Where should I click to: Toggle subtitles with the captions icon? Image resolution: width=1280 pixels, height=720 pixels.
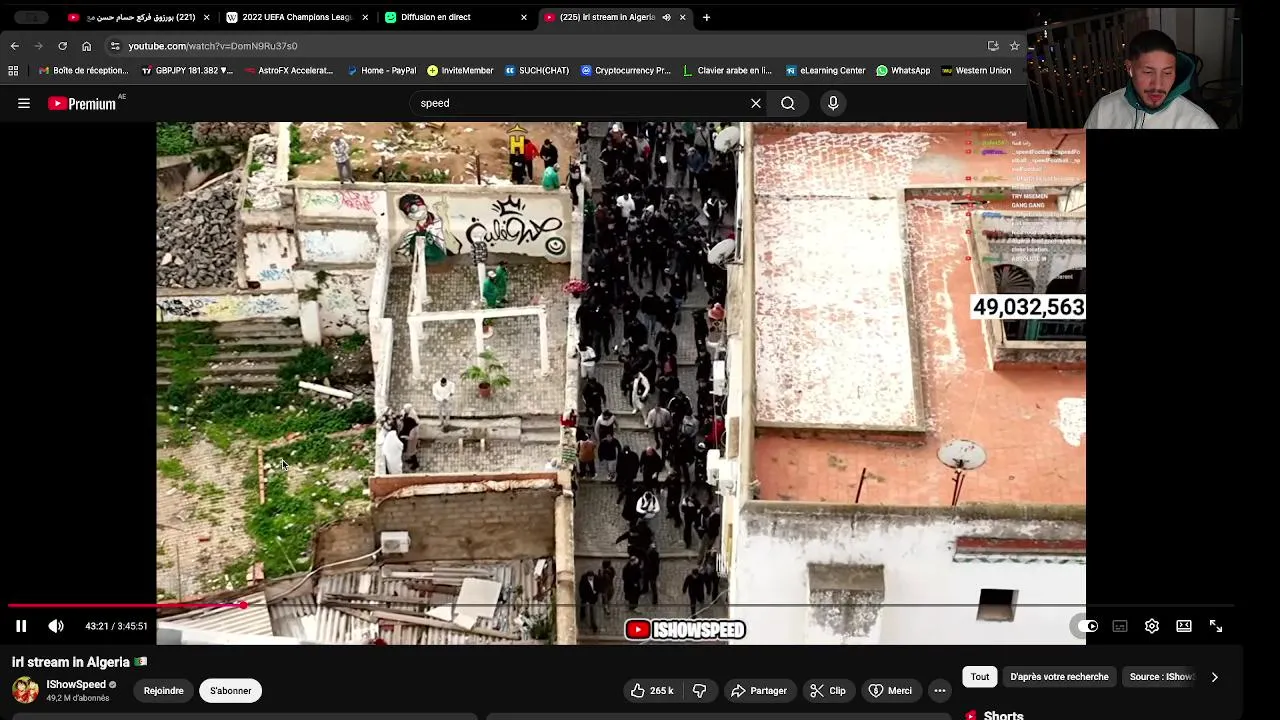coord(1120,626)
